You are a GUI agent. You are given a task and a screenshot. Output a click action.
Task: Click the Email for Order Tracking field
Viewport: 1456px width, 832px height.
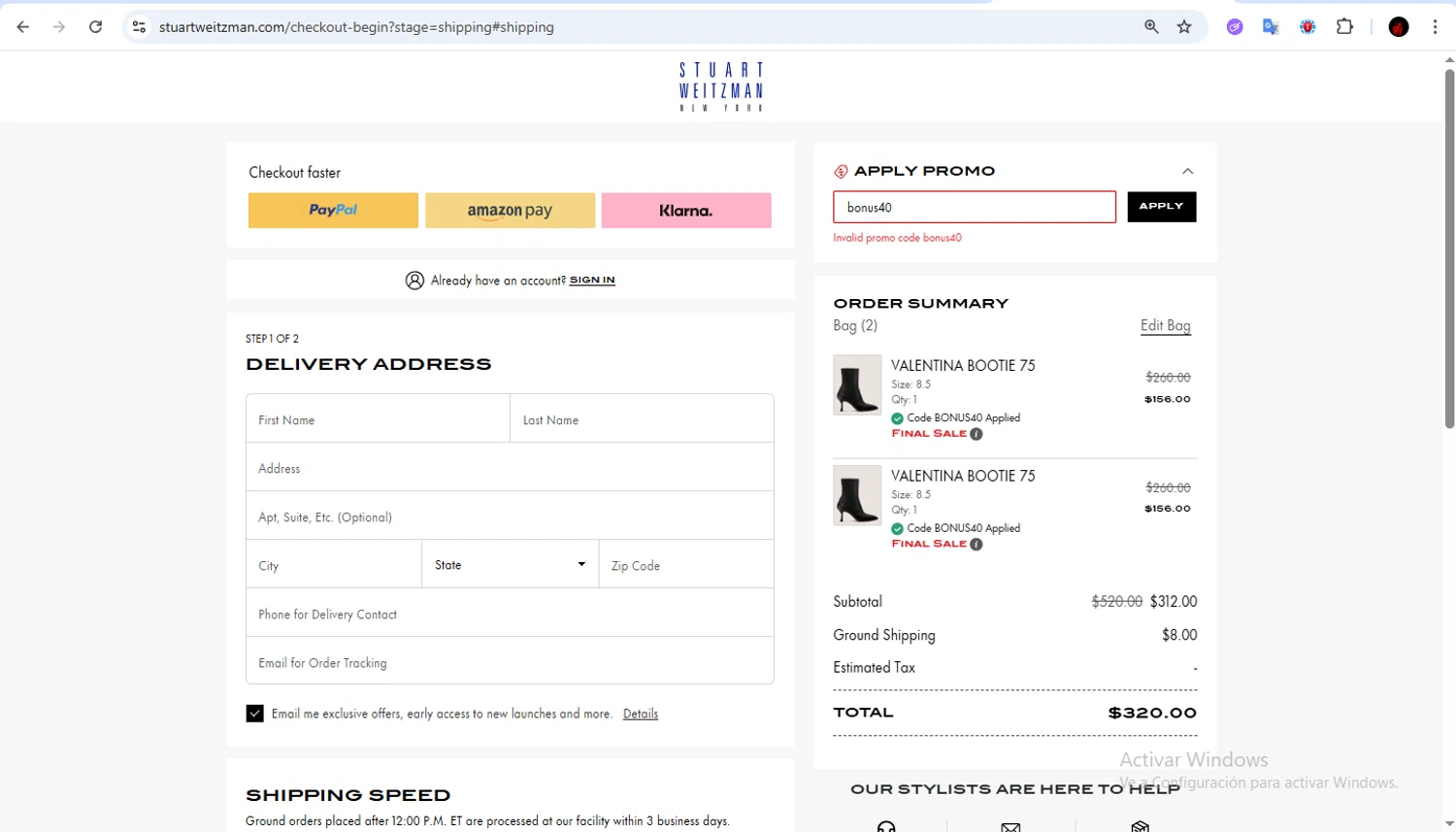click(510, 661)
